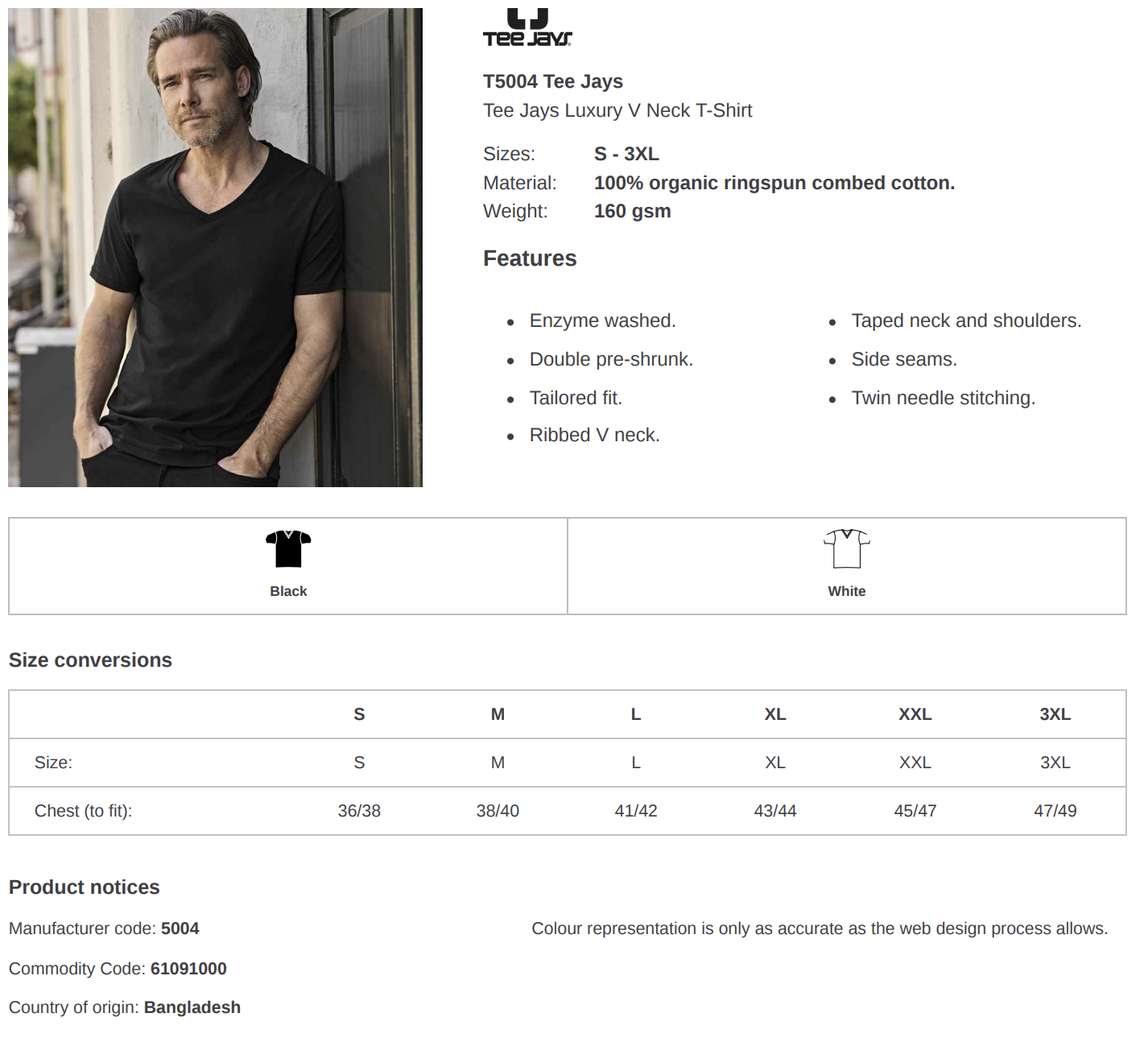Viewport: 1148px width, 1042px height.
Task: Select the 41/42 chest measurement cell
Action: [x=636, y=811]
